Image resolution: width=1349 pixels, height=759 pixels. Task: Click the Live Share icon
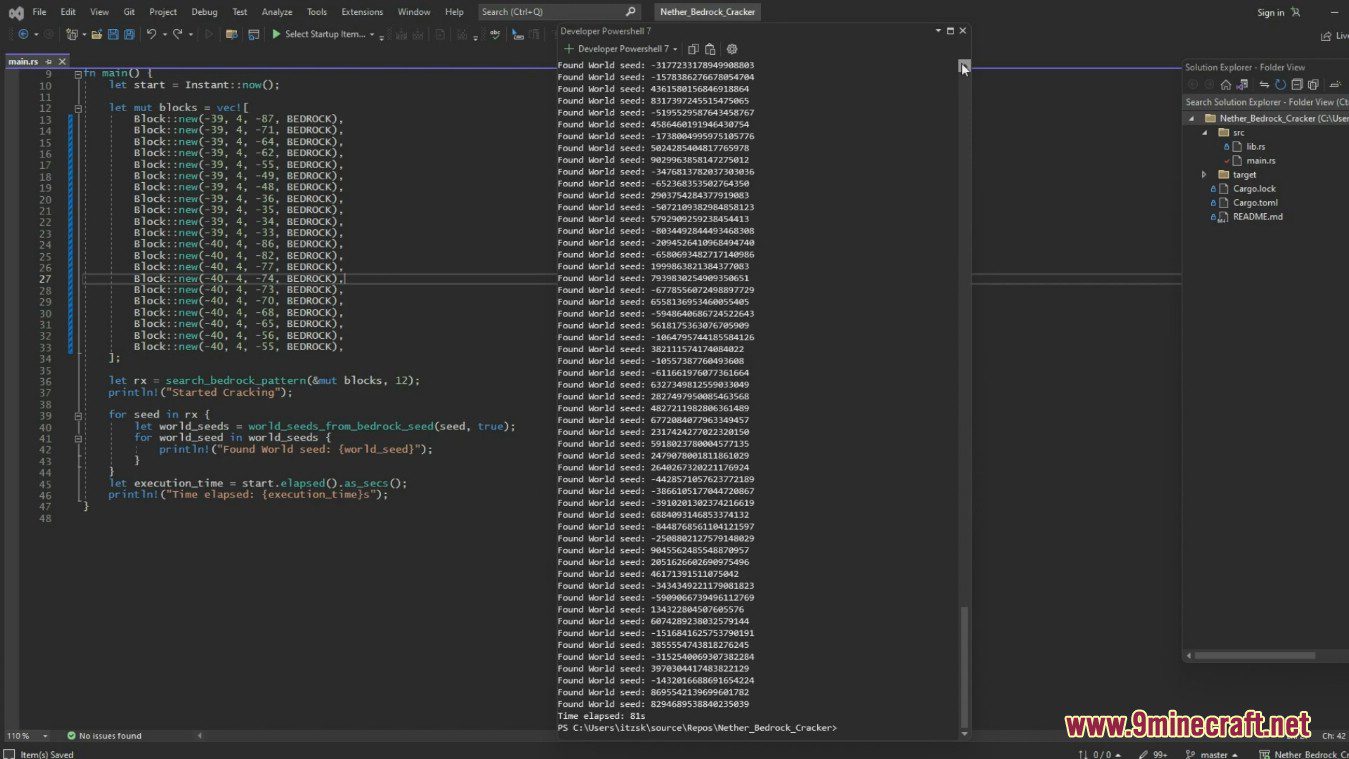click(x=1326, y=35)
